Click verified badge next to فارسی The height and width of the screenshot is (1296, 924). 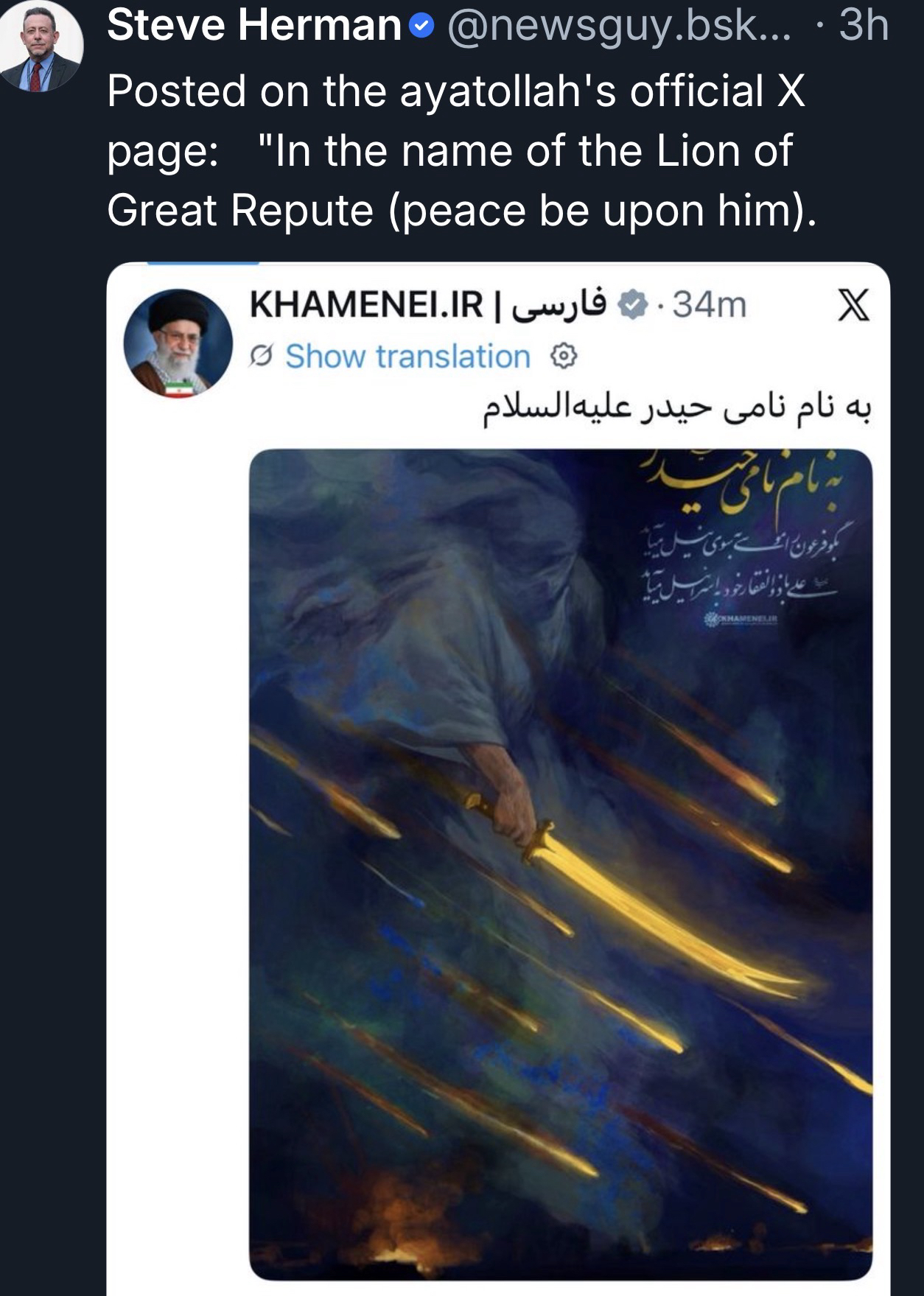(x=631, y=304)
